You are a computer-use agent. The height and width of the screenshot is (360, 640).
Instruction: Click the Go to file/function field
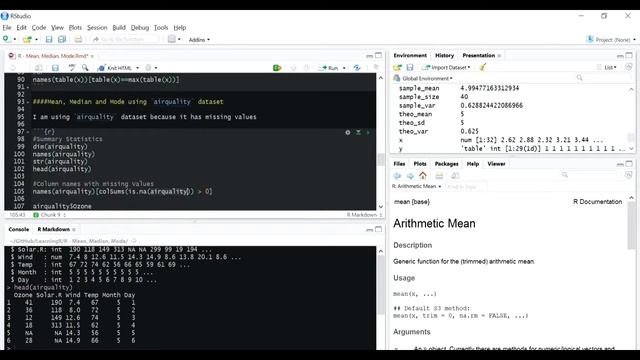pyautogui.click(x=124, y=40)
